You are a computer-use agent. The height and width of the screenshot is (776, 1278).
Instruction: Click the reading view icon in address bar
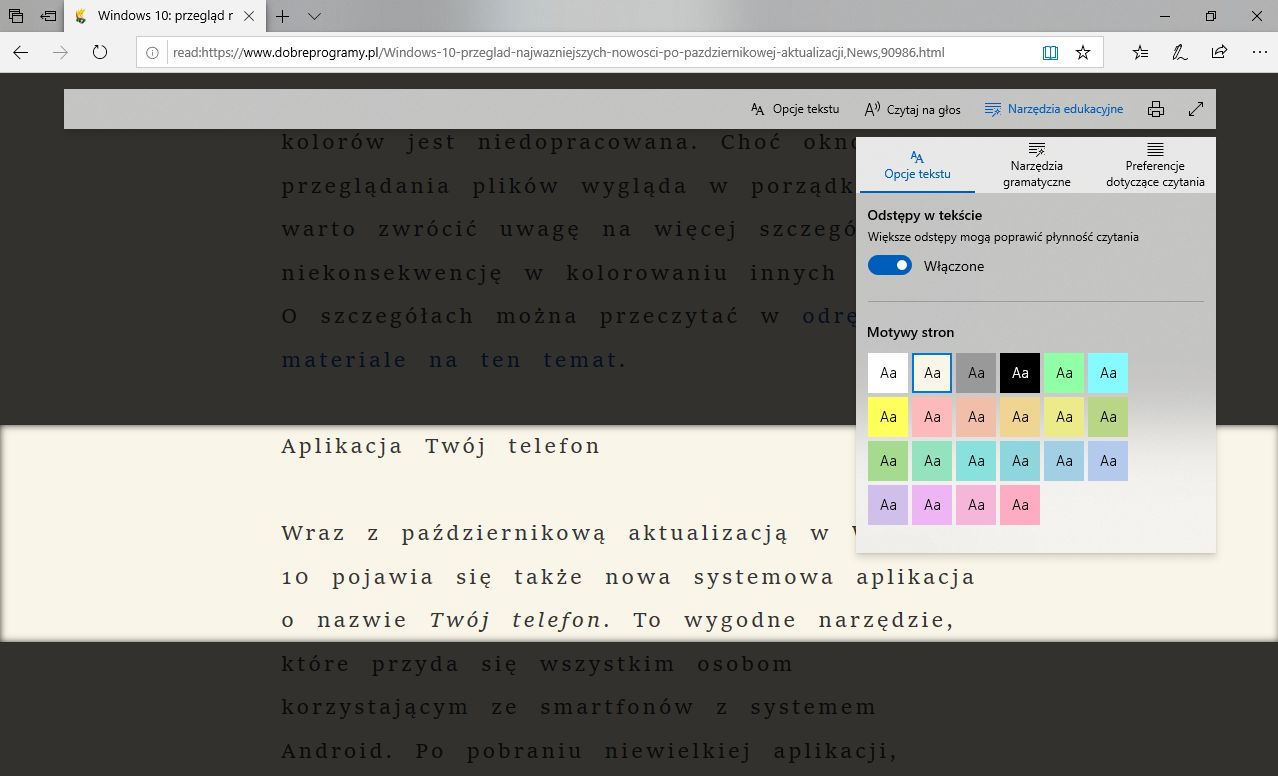coord(1050,51)
